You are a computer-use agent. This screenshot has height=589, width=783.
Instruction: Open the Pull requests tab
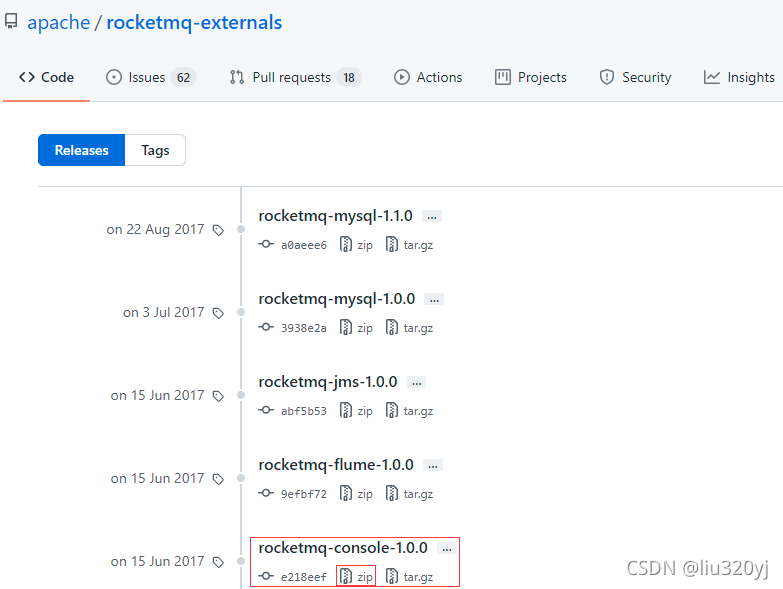(x=295, y=77)
